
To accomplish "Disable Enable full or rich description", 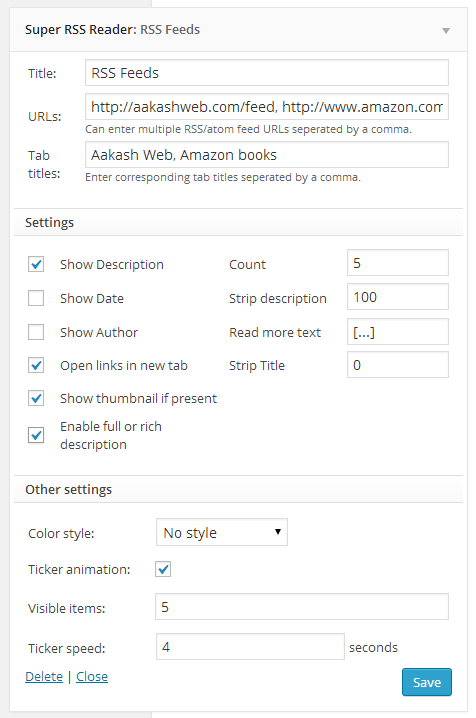I will coord(36,435).
